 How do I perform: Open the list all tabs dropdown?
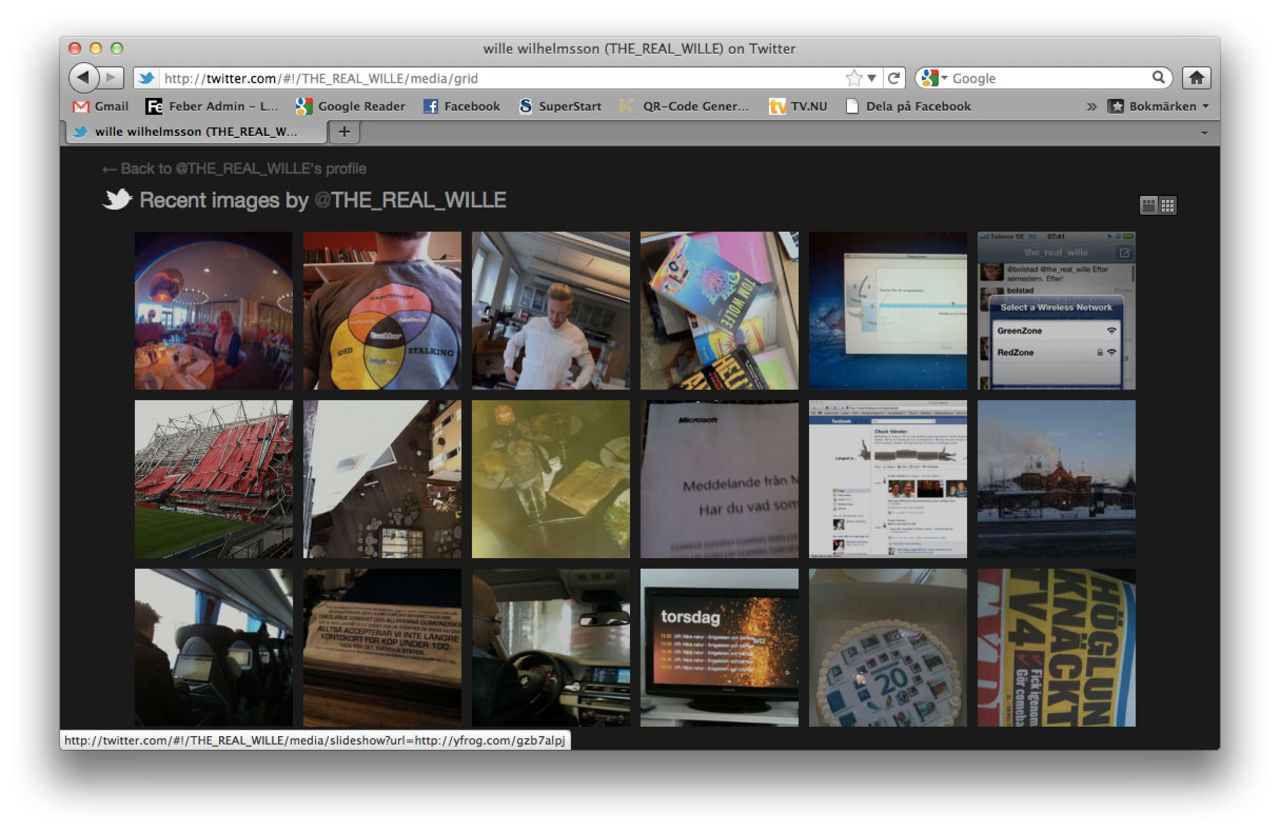1204,132
